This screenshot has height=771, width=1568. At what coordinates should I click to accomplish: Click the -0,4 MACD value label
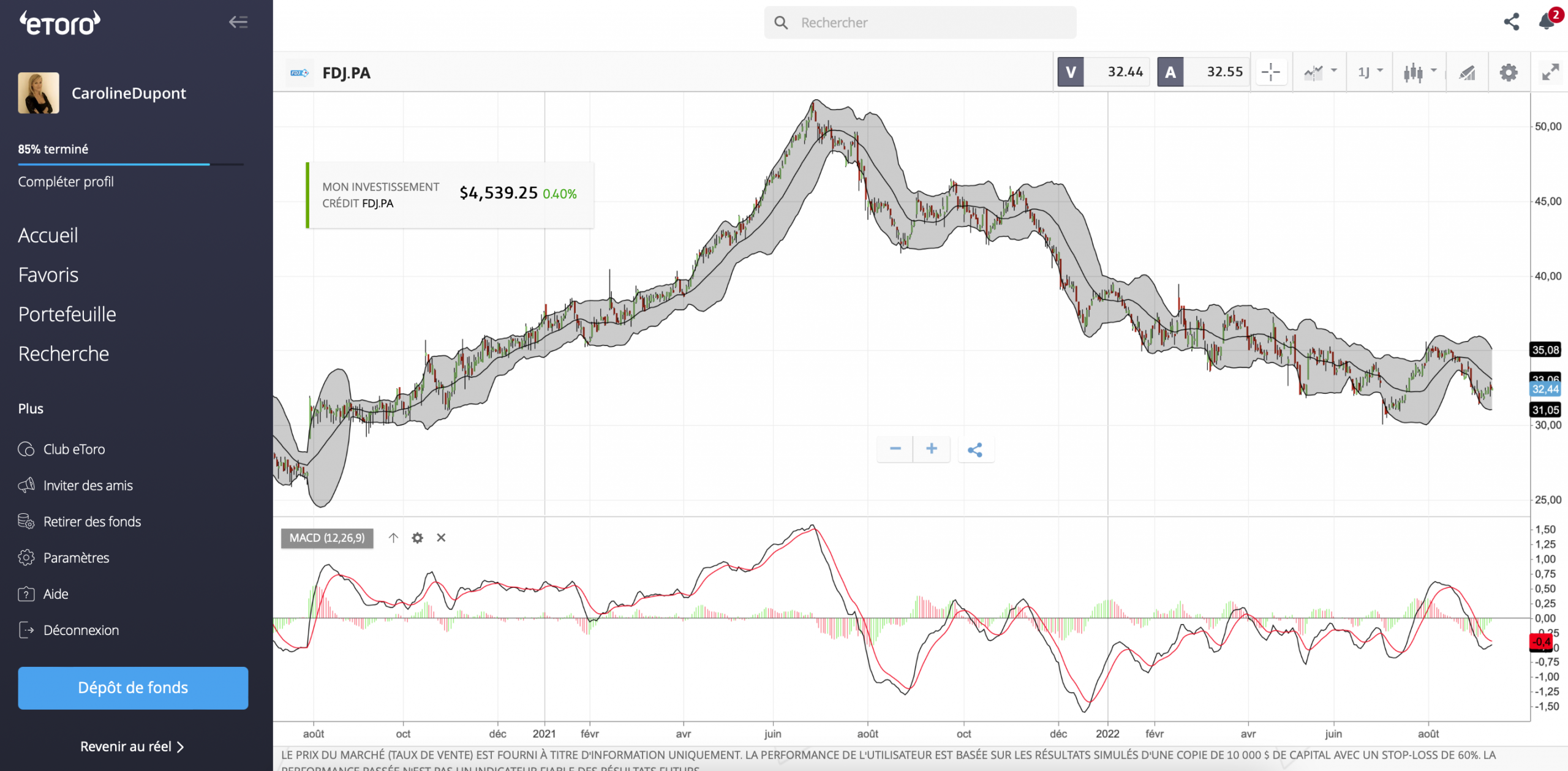click(x=1541, y=642)
